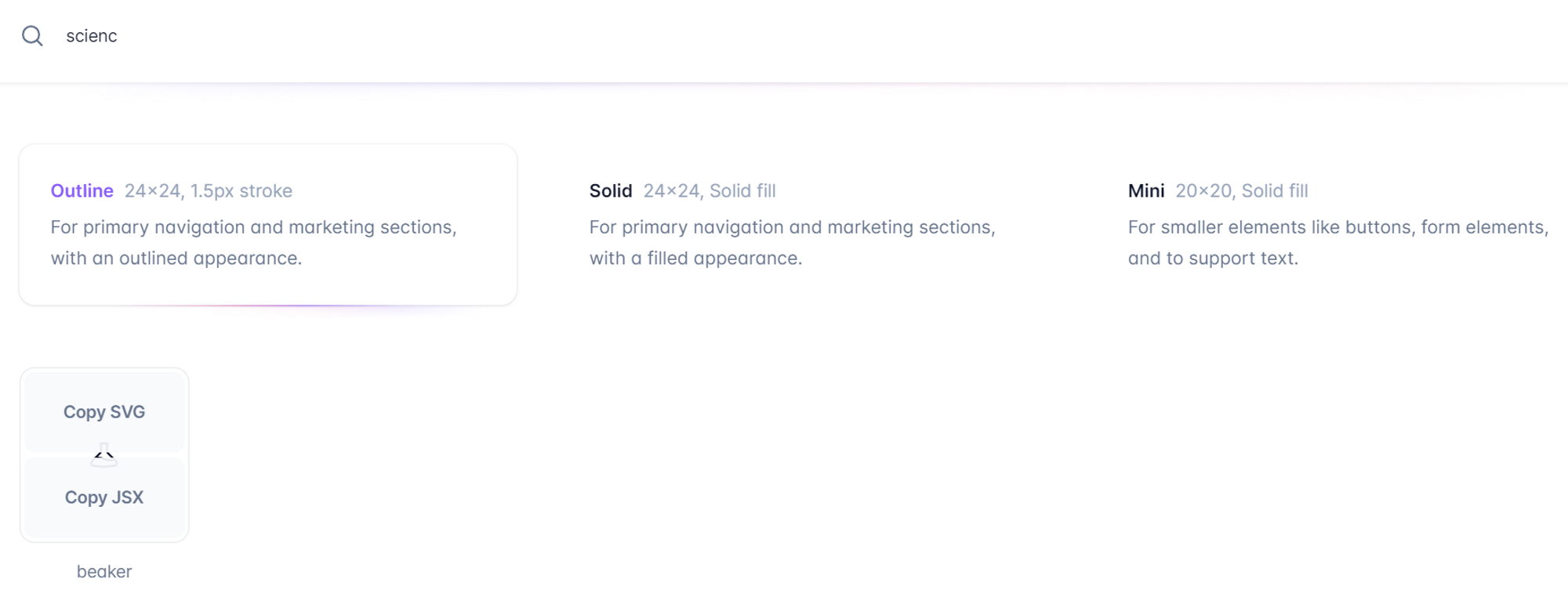1568x593 pixels.
Task: Select the Outline icon style tab
Action: 268,225
